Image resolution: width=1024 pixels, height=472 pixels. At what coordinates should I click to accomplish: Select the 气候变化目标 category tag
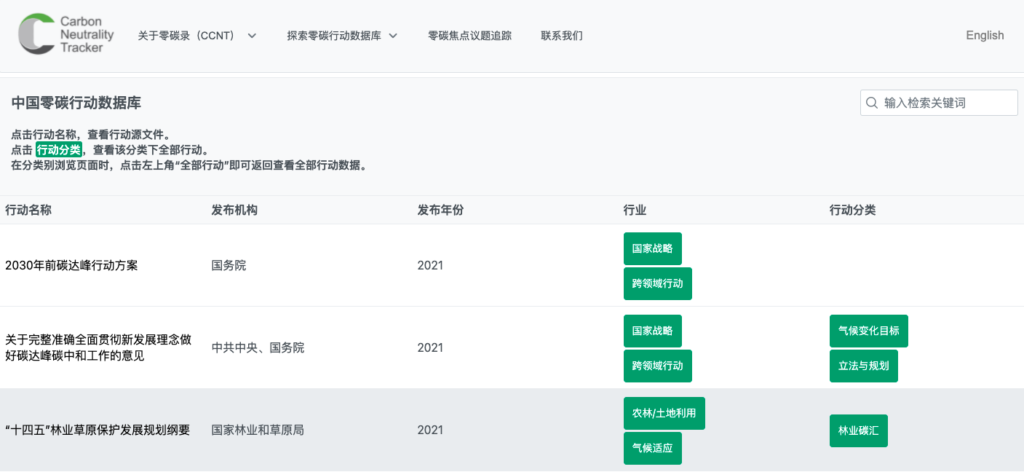869,331
